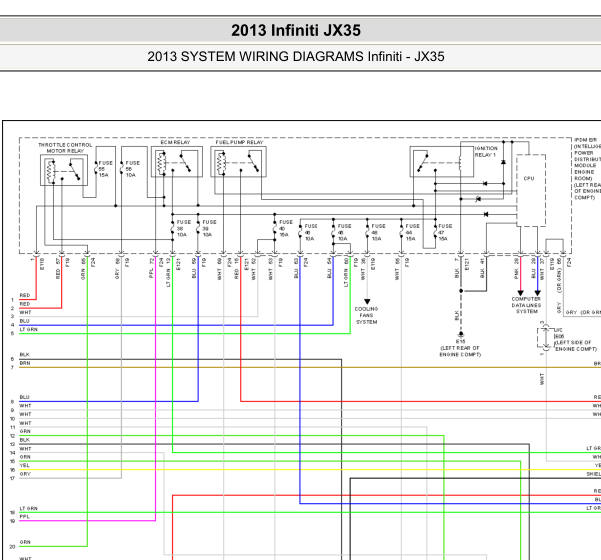The height and width of the screenshot is (560, 601).
Task: Click the 'BLU' wire label on row 4
Action: (x=25, y=321)
